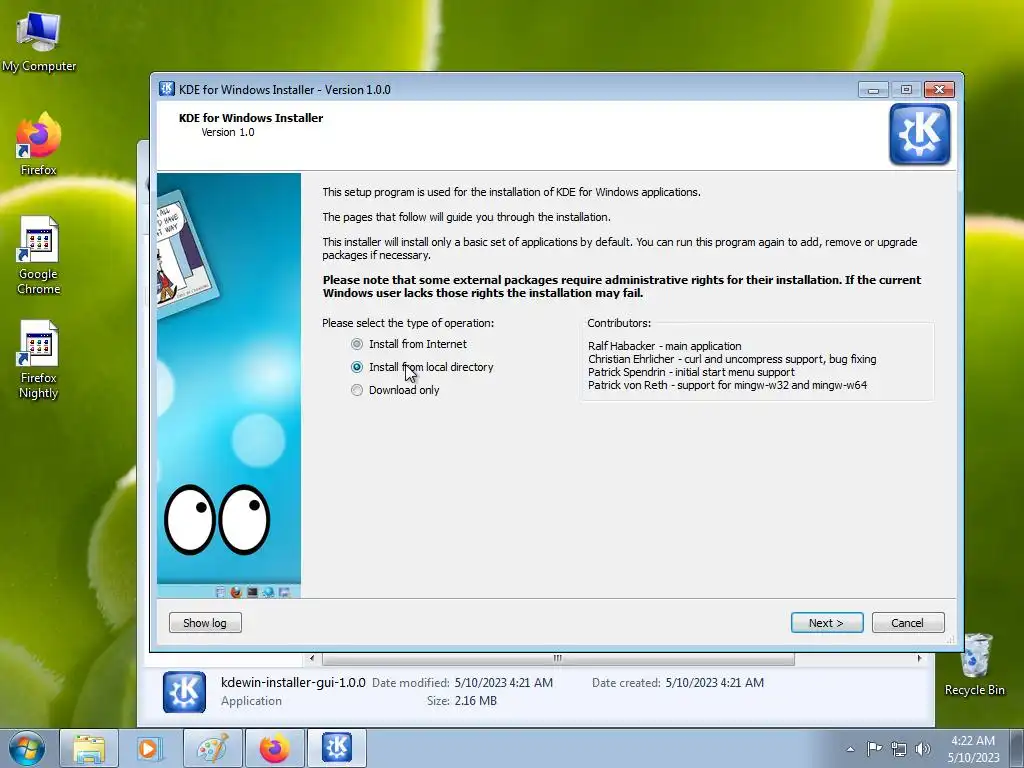Maximize the KDE installer window
The width and height of the screenshot is (1024, 768).
906,89
